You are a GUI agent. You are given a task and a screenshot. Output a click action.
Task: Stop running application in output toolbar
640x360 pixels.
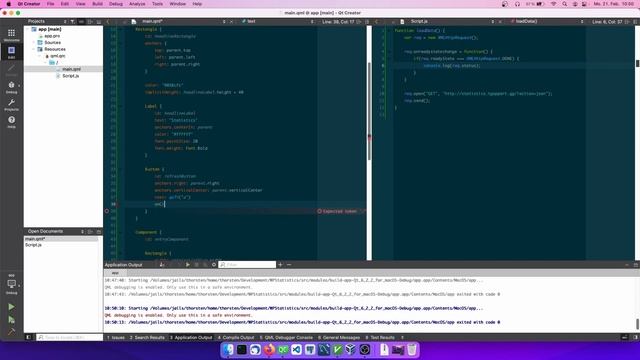pos(196,264)
